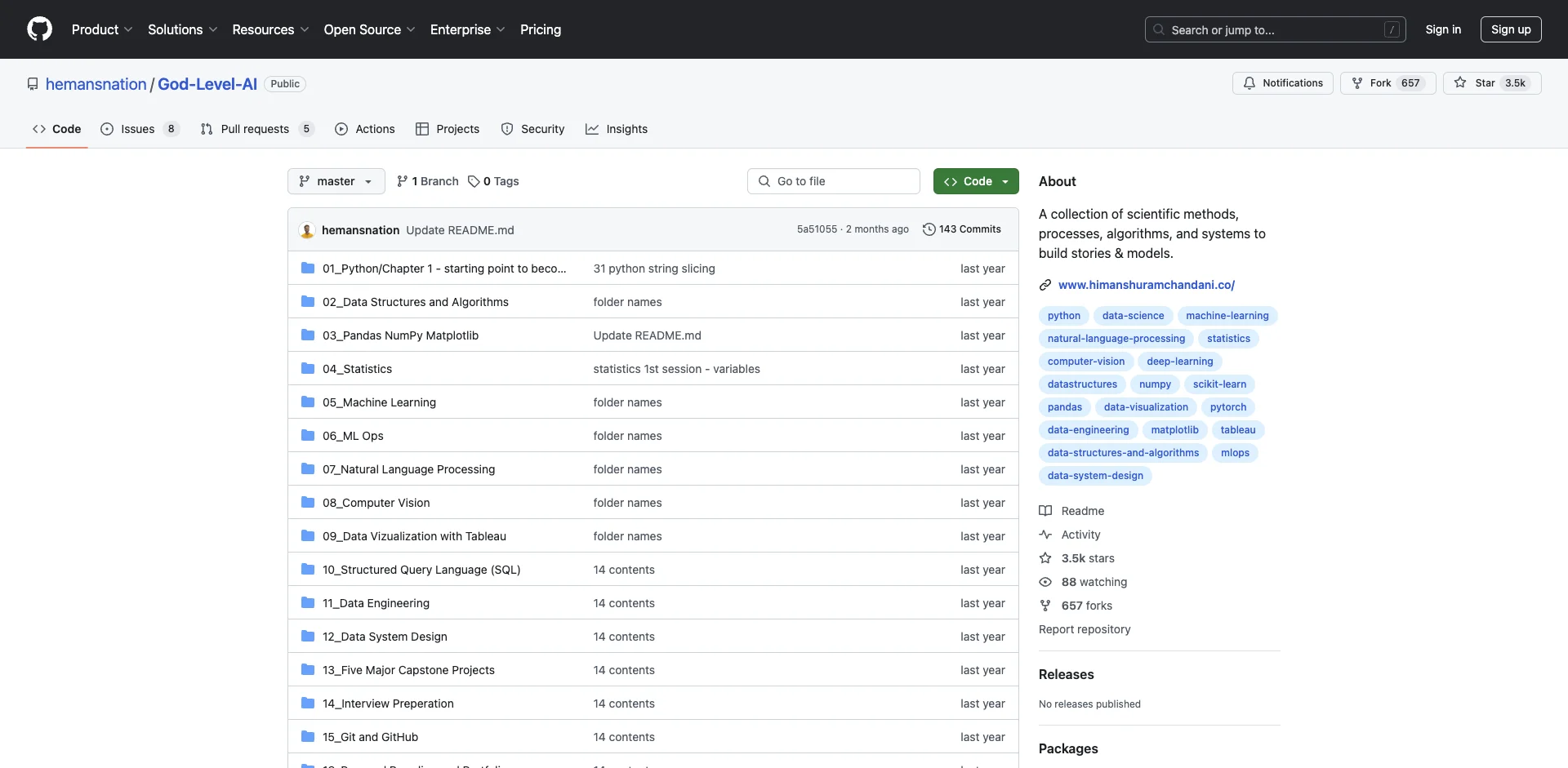This screenshot has height=768, width=1568.
Task: Click the folder icon for 01_Python
Action: point(308,269)
